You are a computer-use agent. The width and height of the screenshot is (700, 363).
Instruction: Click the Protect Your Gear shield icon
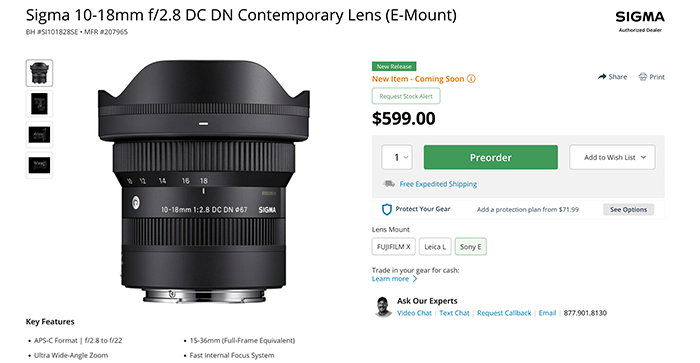click(387, 209)
